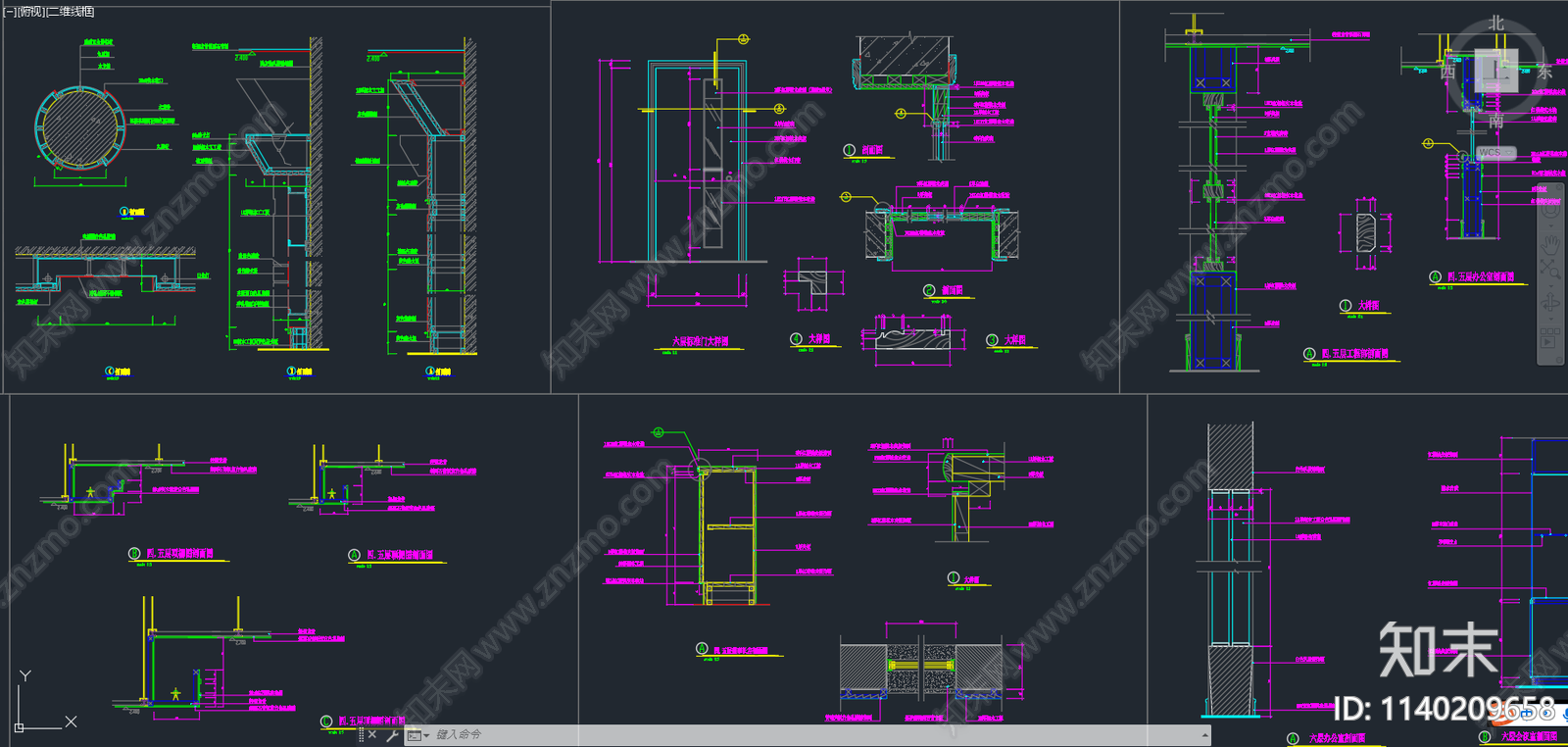The height and width of the screenshot is (747, 1568).
Task: Open the SteeringWheels navigation tool
Action: click(x=1550, y=208)
